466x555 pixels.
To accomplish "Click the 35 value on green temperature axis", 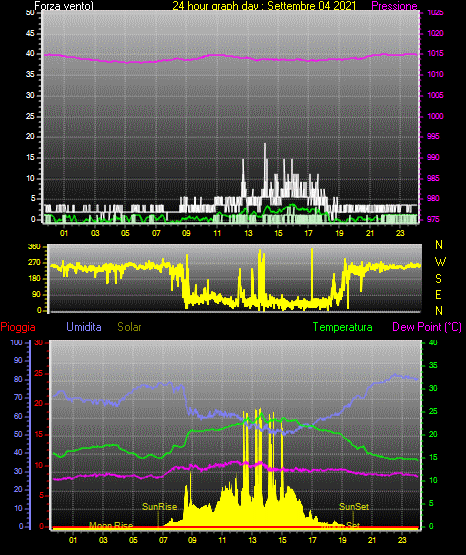I will point(433,365).
